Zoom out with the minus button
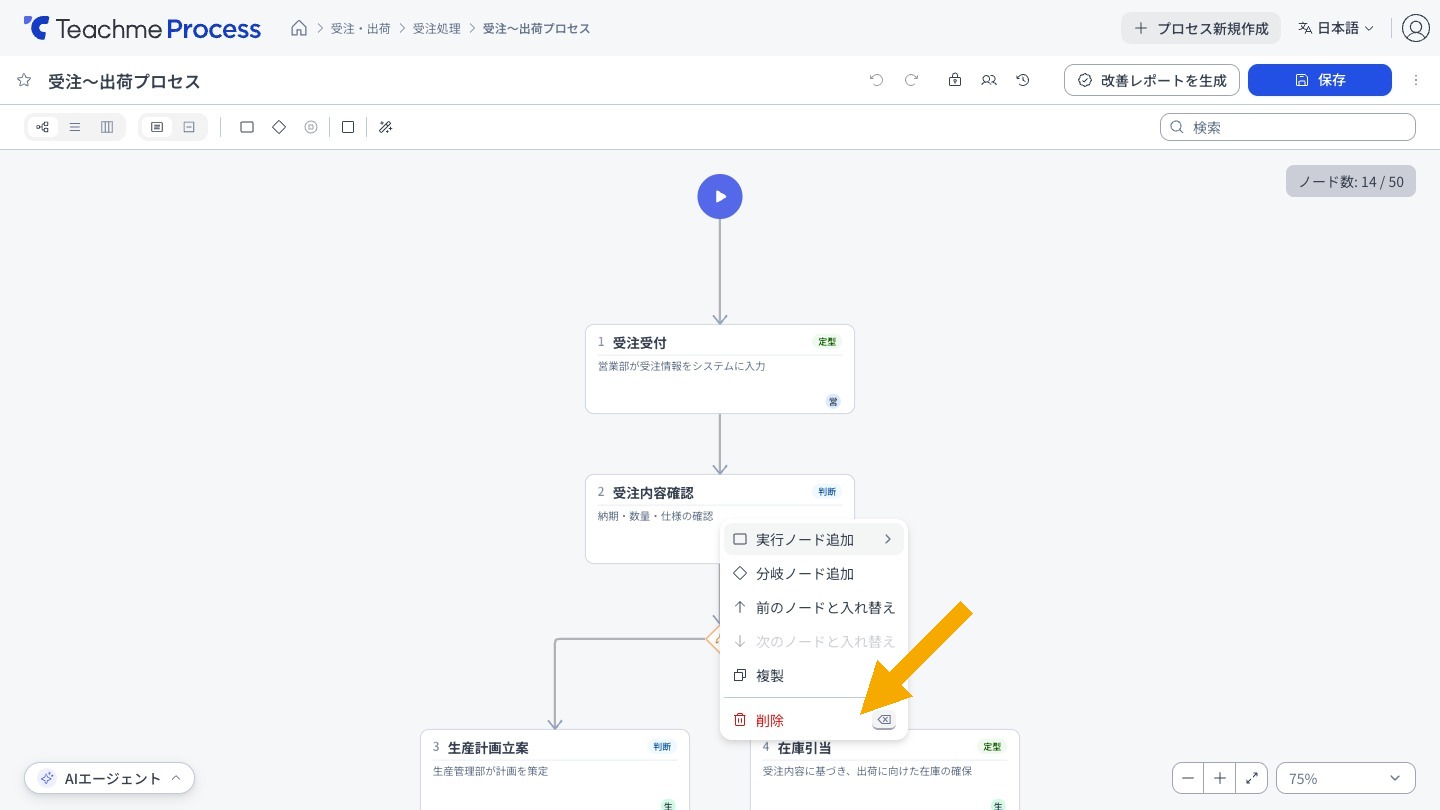Viewport: 1440px width, 810px height. [x=1188, y=778]
